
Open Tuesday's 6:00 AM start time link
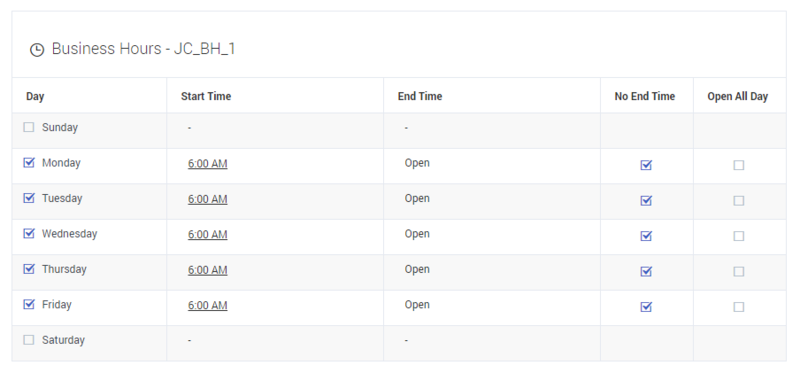[208, 199]
